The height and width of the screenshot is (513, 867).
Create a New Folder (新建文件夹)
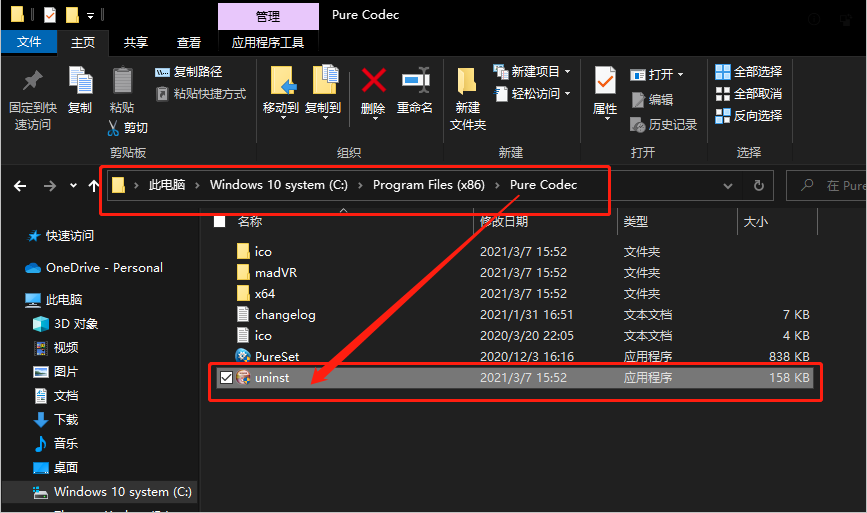click(x=468, y=98)
